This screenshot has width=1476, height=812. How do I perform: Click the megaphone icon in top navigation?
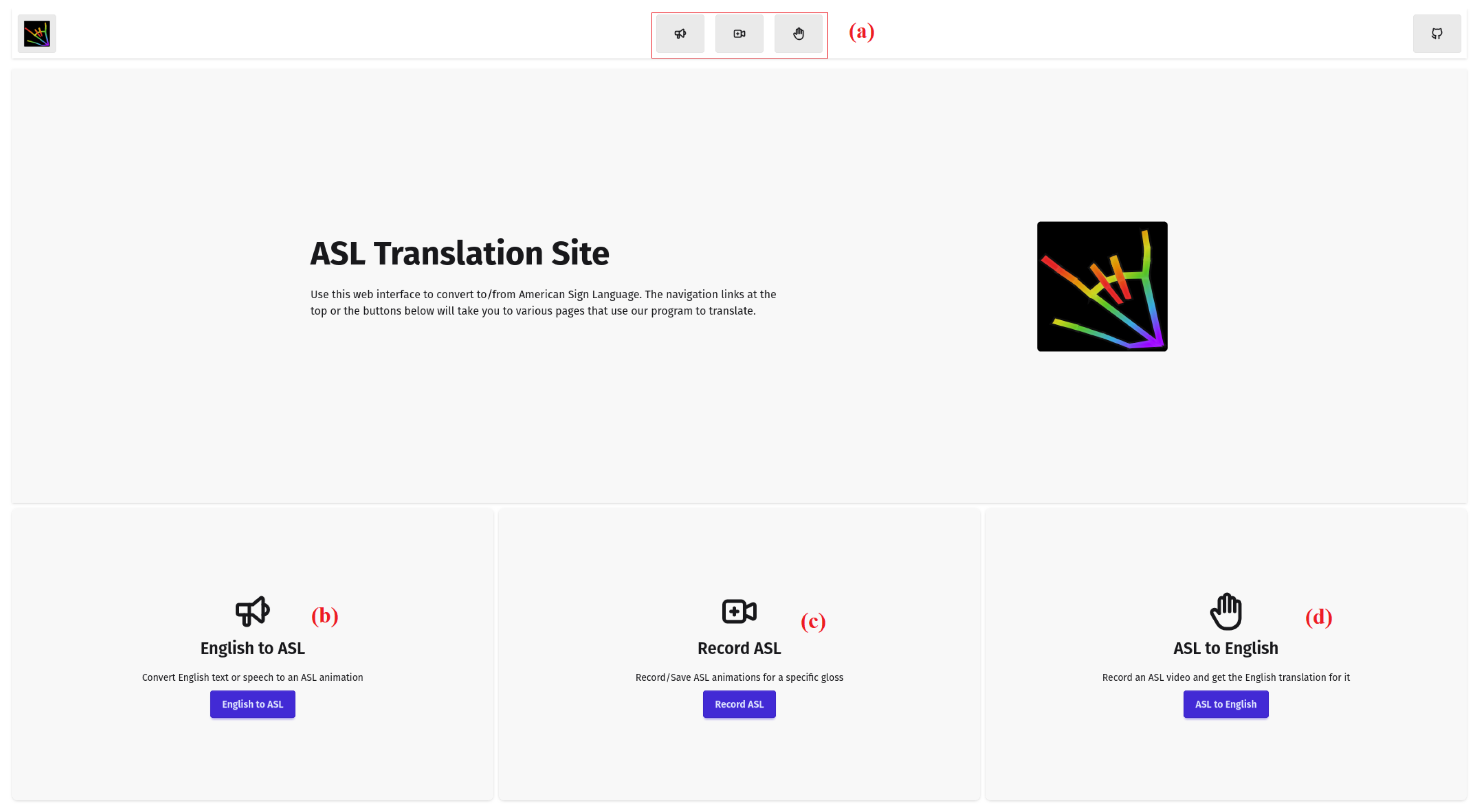pyautogui.click(x=680, y=34)
